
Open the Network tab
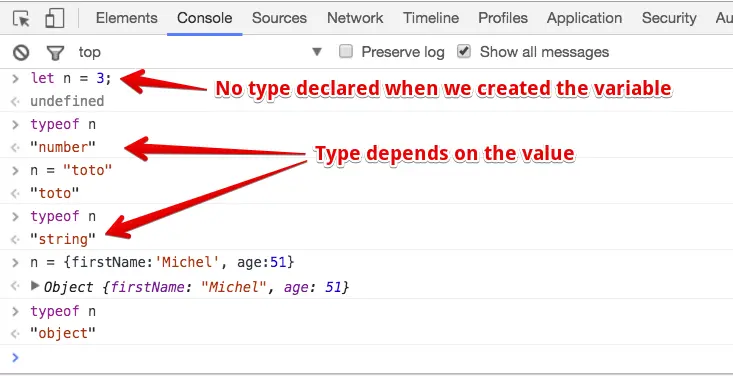point(355,18)
